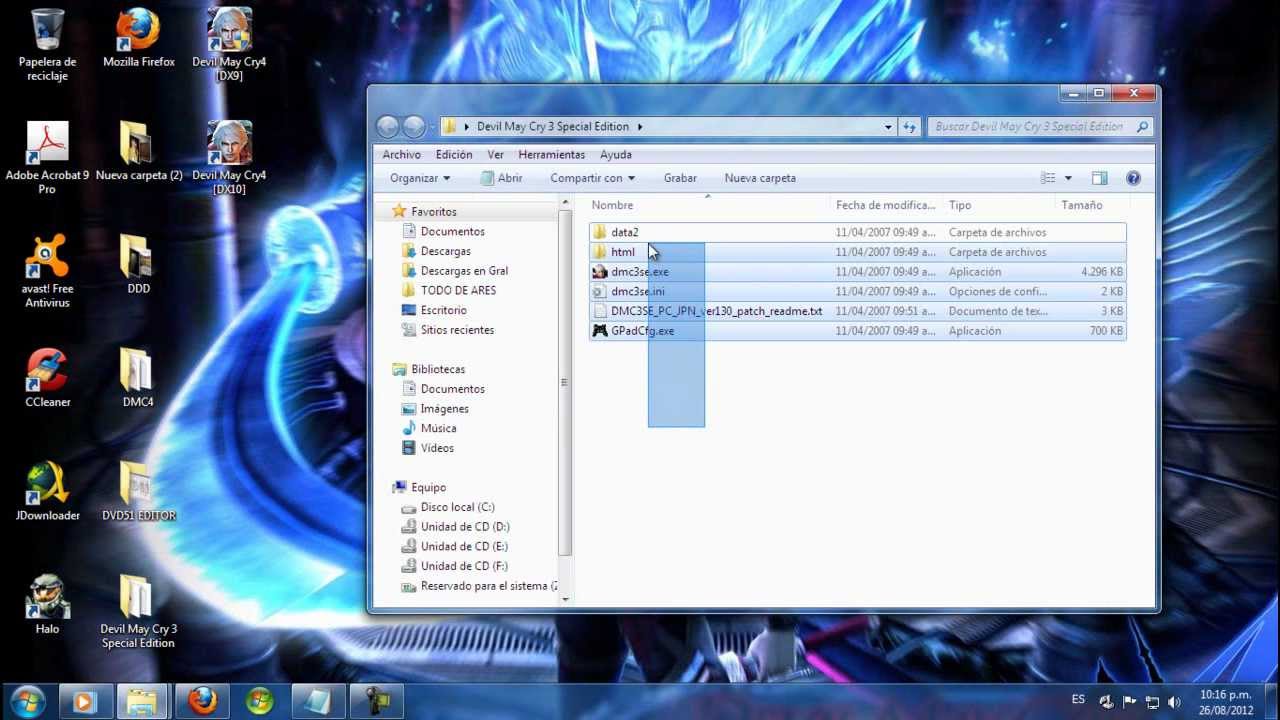
Task: Open DVD51 EDITOR desktop folder
Action: pyautogui.click(x=139, y=492)
